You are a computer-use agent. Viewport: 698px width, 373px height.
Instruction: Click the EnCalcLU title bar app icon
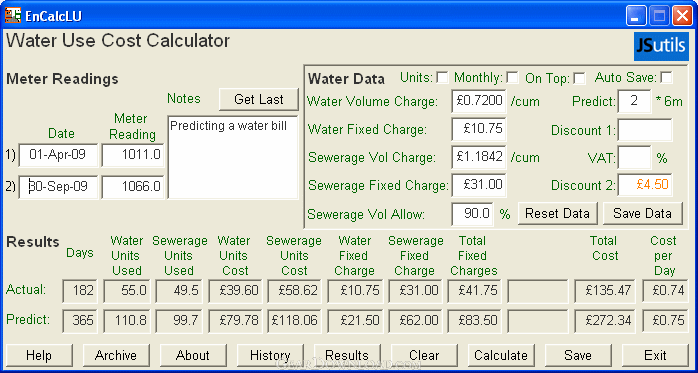pyautogui.click(x=13, y=15)
